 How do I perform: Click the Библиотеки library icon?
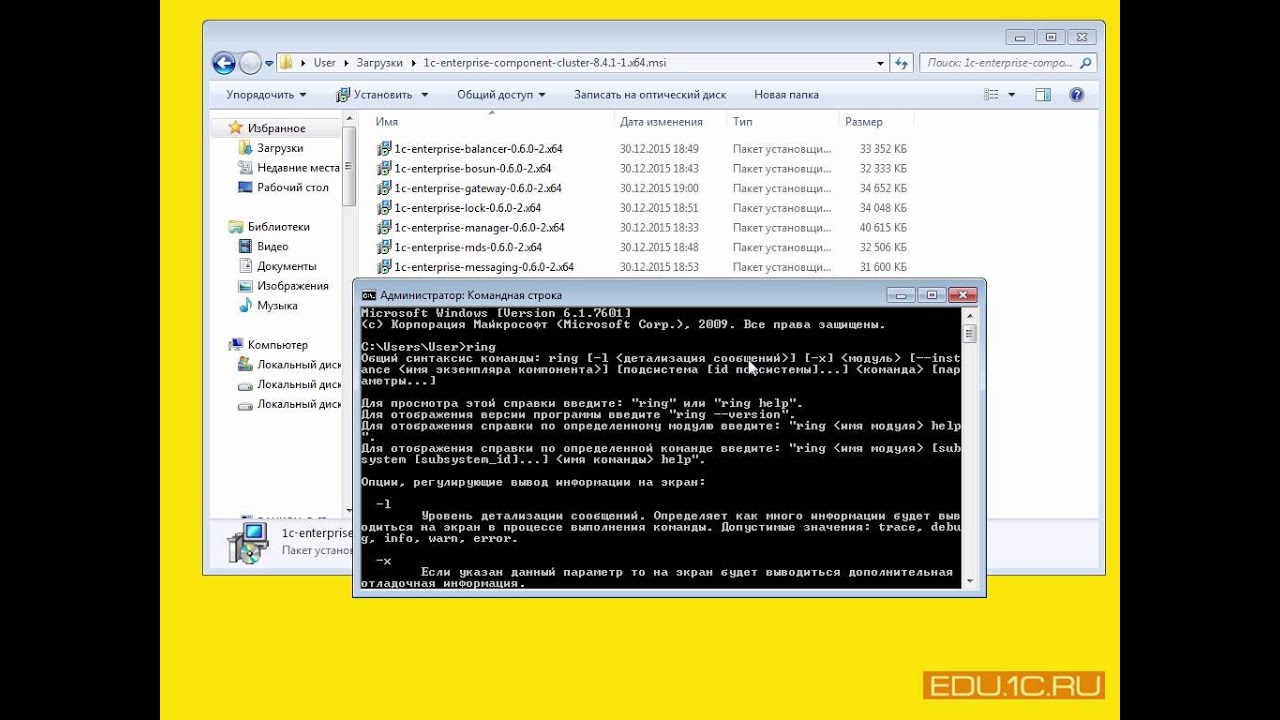coord(236,227)
